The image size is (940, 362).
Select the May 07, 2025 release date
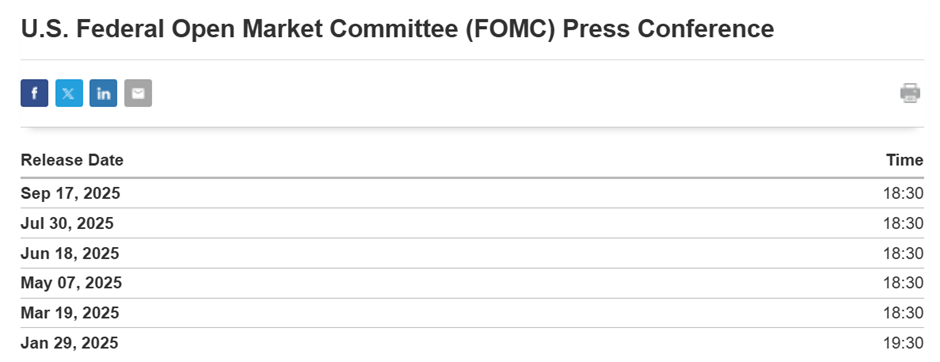[x=71, y=282]
